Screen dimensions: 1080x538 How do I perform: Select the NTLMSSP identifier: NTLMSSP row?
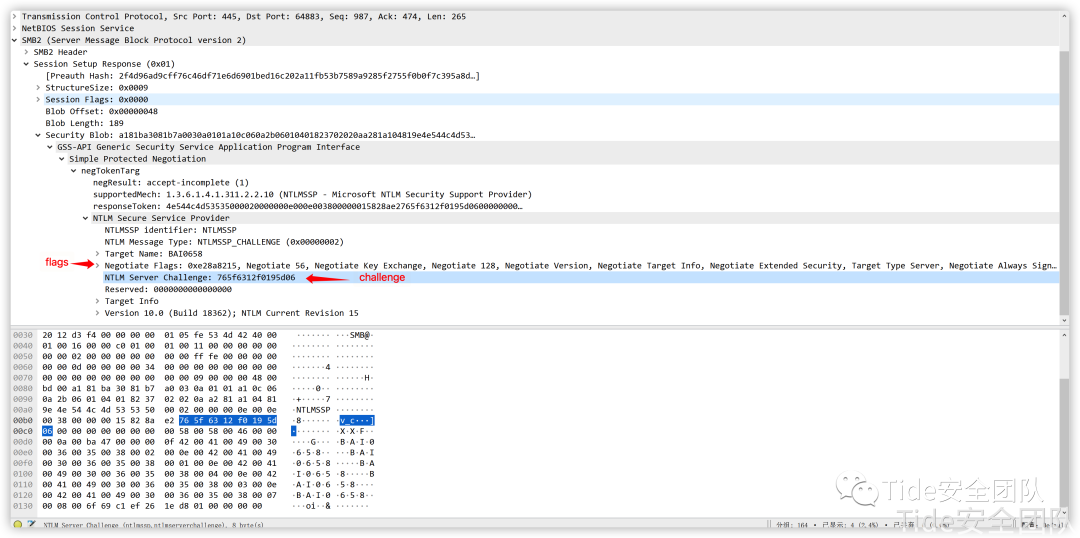[171, 230]
